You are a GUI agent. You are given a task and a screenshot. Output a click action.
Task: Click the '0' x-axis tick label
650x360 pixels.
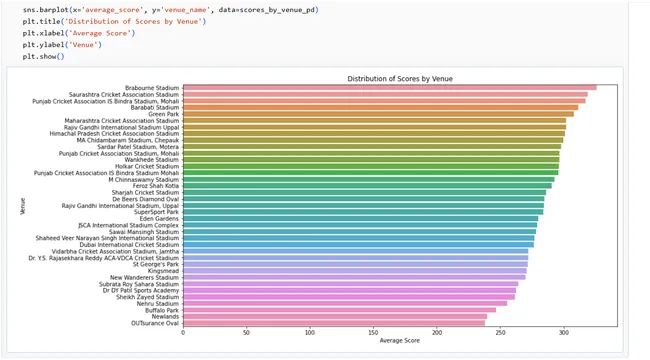click(183, 333)
